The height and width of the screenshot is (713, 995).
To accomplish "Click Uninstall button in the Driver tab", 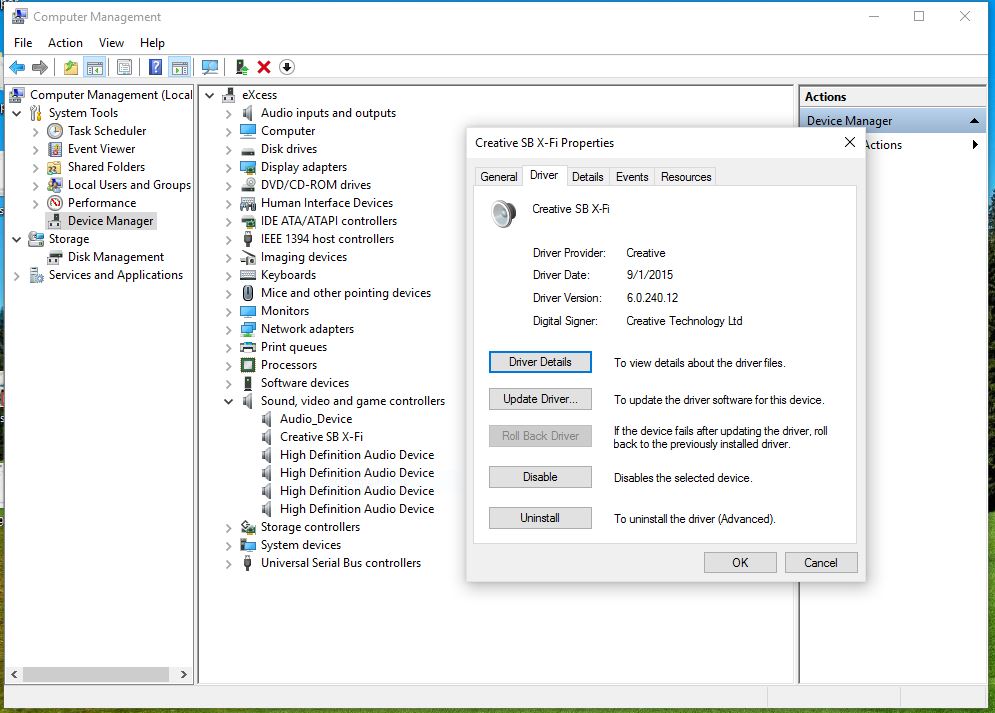I will [540, 518].
